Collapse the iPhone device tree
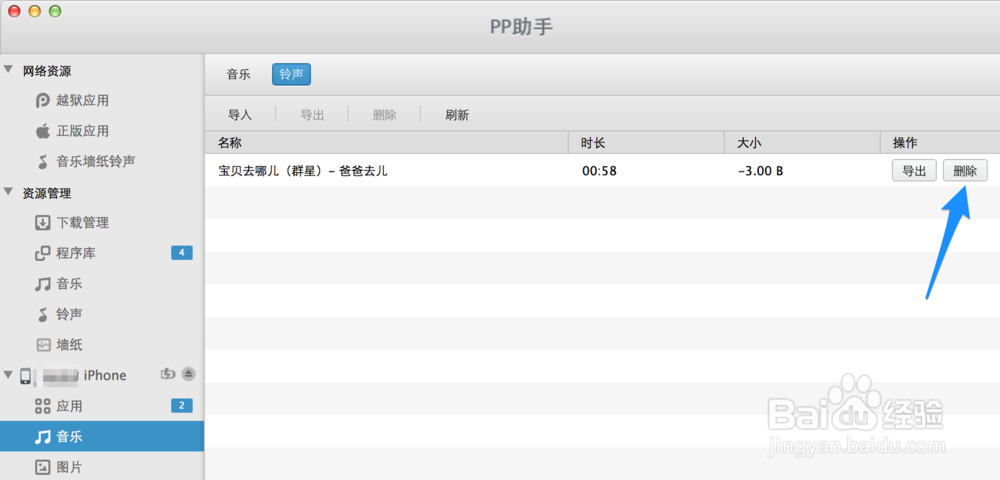 [9, 375]
